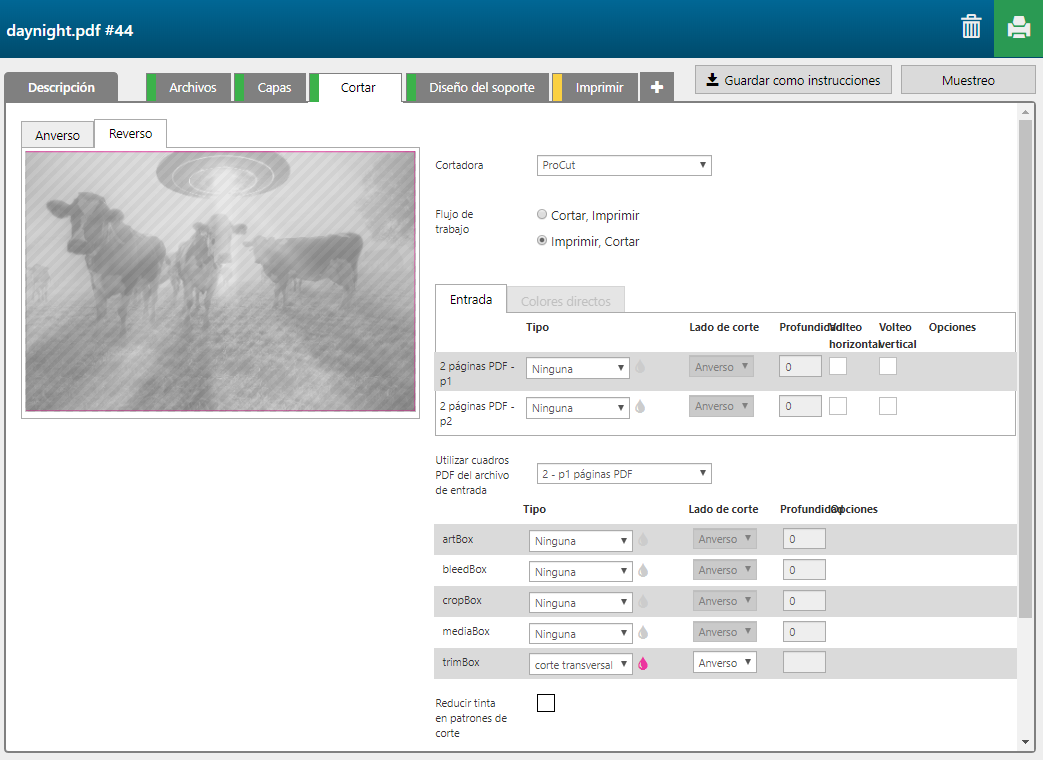Click the droplet icon for cropBox

click(x=643, y=602)
